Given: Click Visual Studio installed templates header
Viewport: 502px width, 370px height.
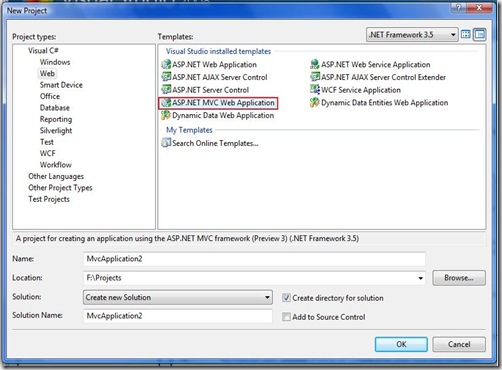Looking at the screenshot, I should click(218, 51).
